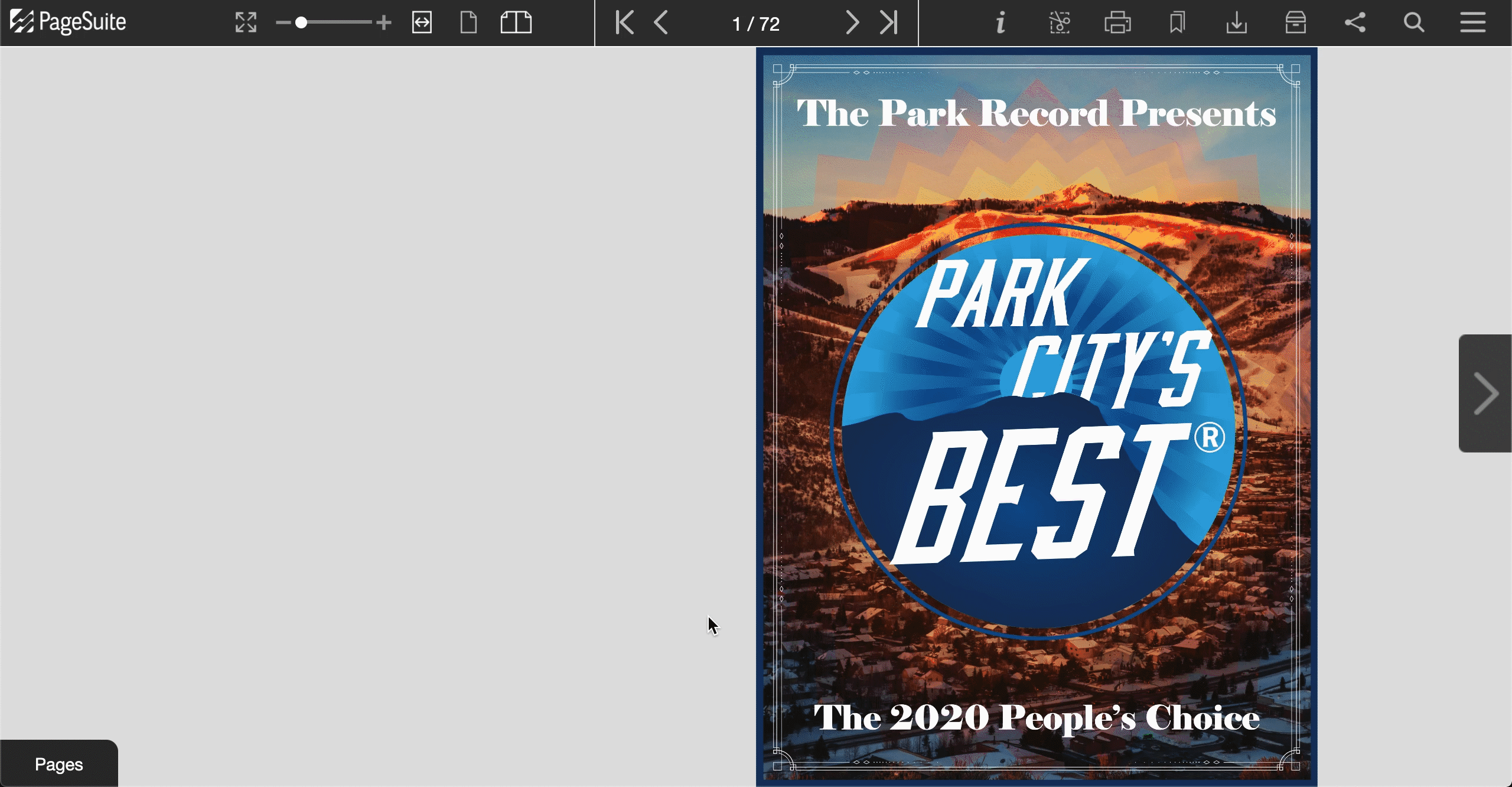Switch to double page spread view
Viewport: 1512px width, 787px height.
516,22
